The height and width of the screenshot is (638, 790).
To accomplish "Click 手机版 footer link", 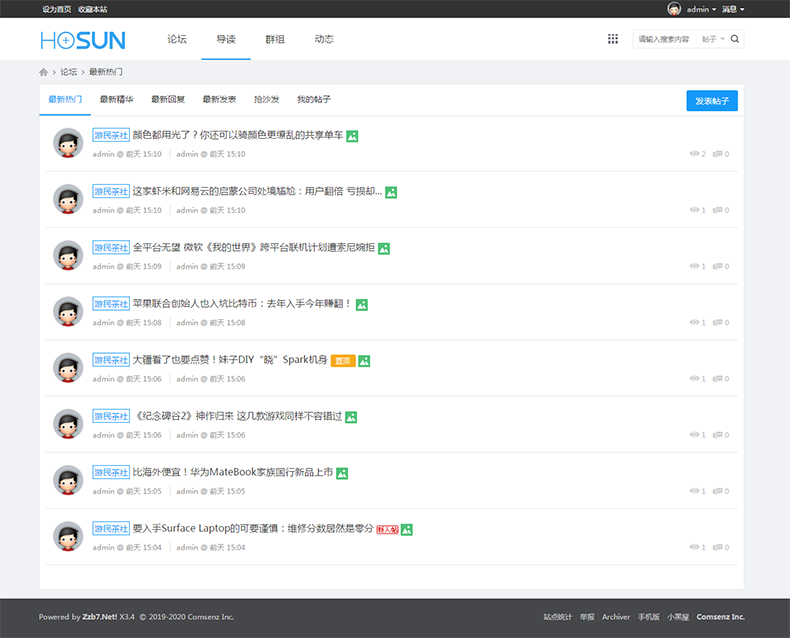I will [x=649, y=617].
